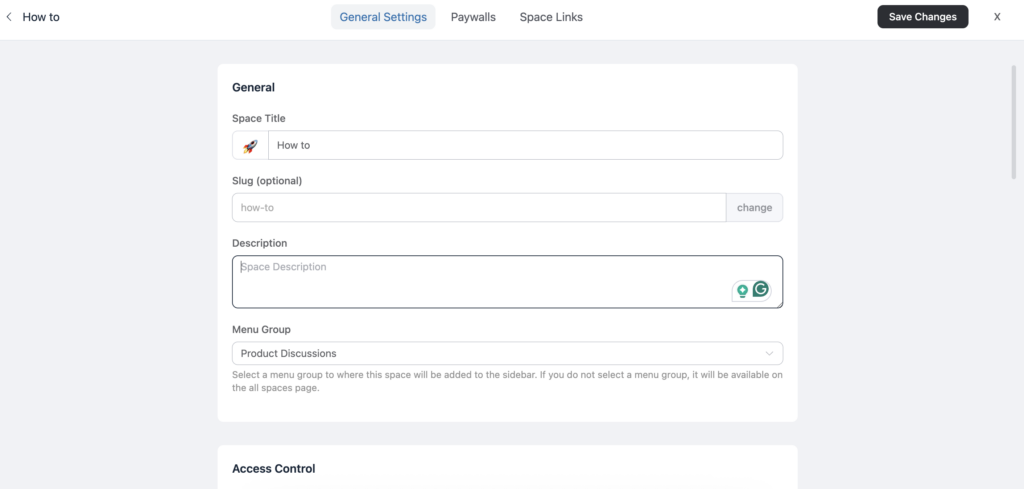Click the How to title in header

[41, 17]
